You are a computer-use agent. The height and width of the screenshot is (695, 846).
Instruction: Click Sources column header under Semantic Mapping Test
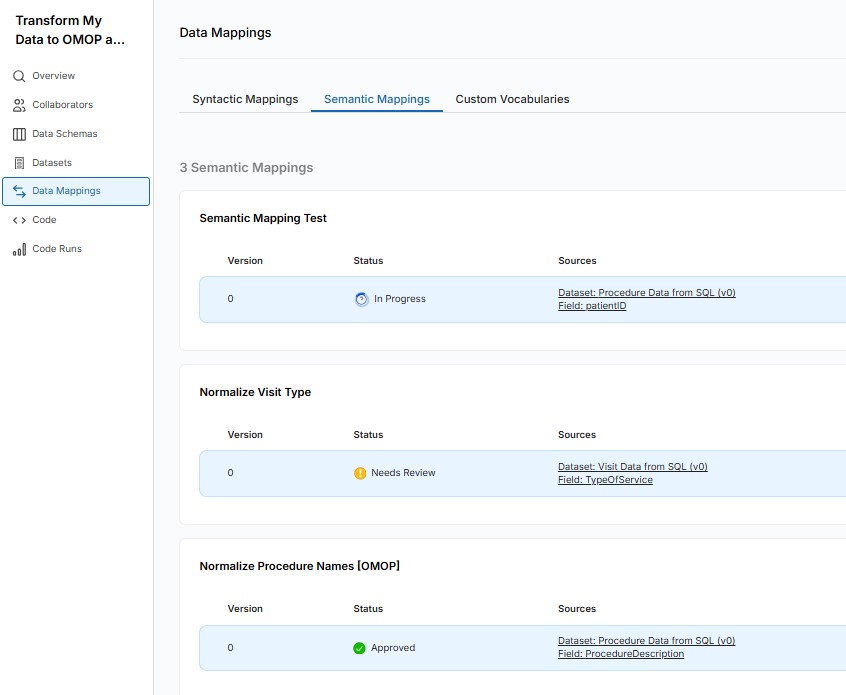[577, 261]
